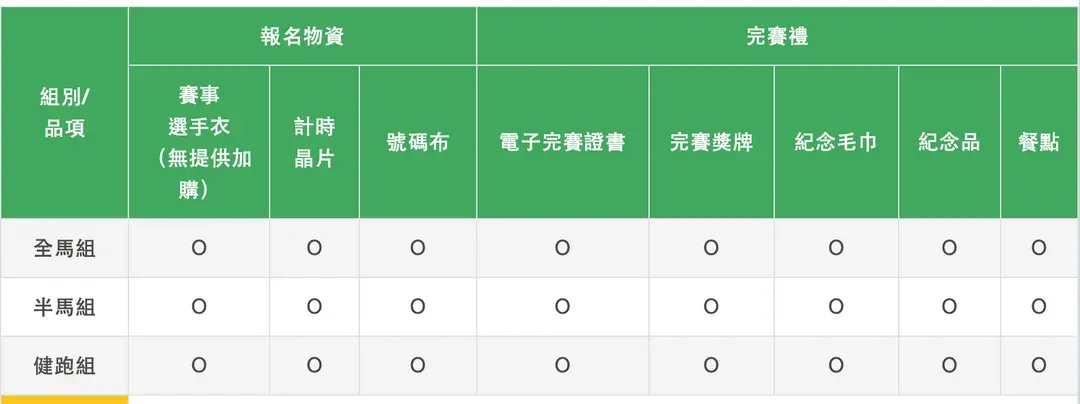Select the 健跑組 餐點 cell
1080x404 pixels.
pos(1039,365)
